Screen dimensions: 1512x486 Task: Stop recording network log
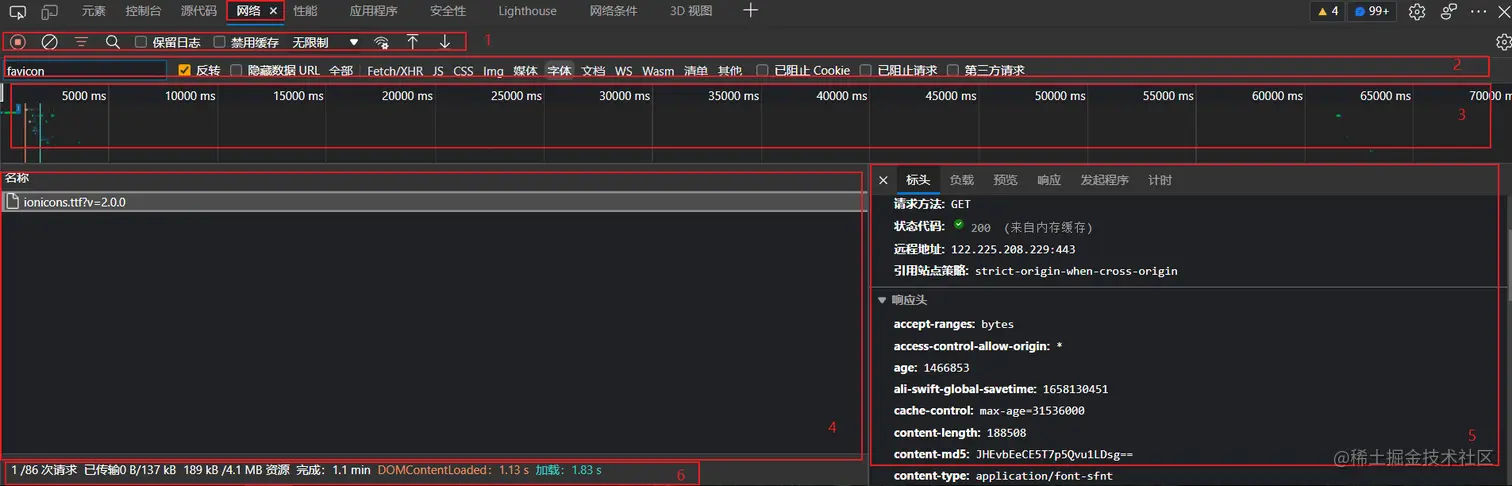tap(18, 42)
